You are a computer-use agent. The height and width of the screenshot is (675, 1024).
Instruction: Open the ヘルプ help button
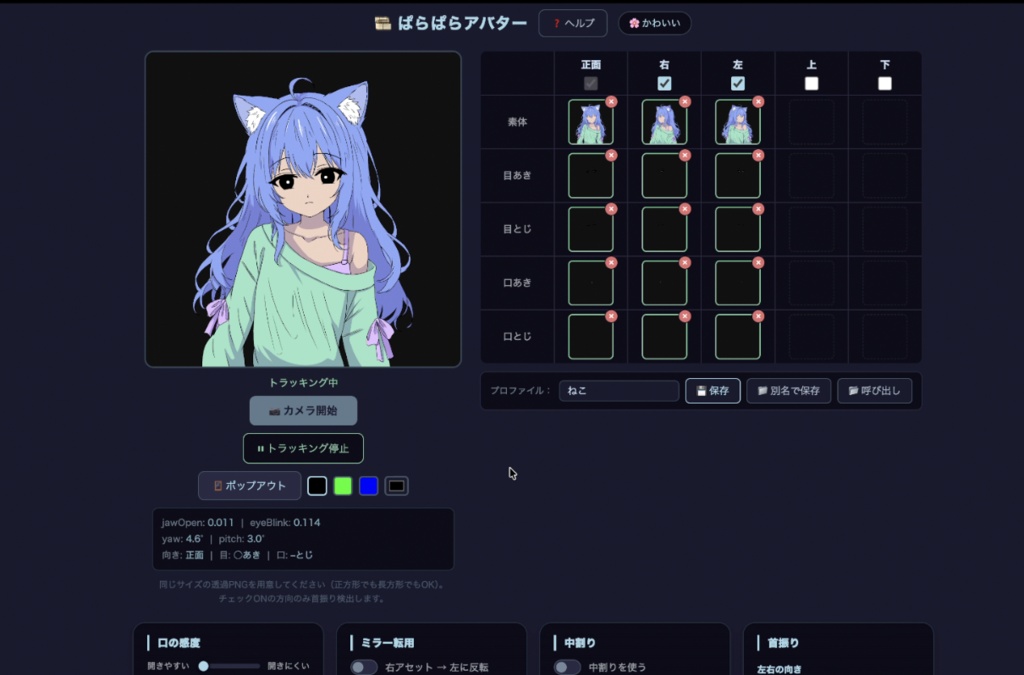pos(573,24)
